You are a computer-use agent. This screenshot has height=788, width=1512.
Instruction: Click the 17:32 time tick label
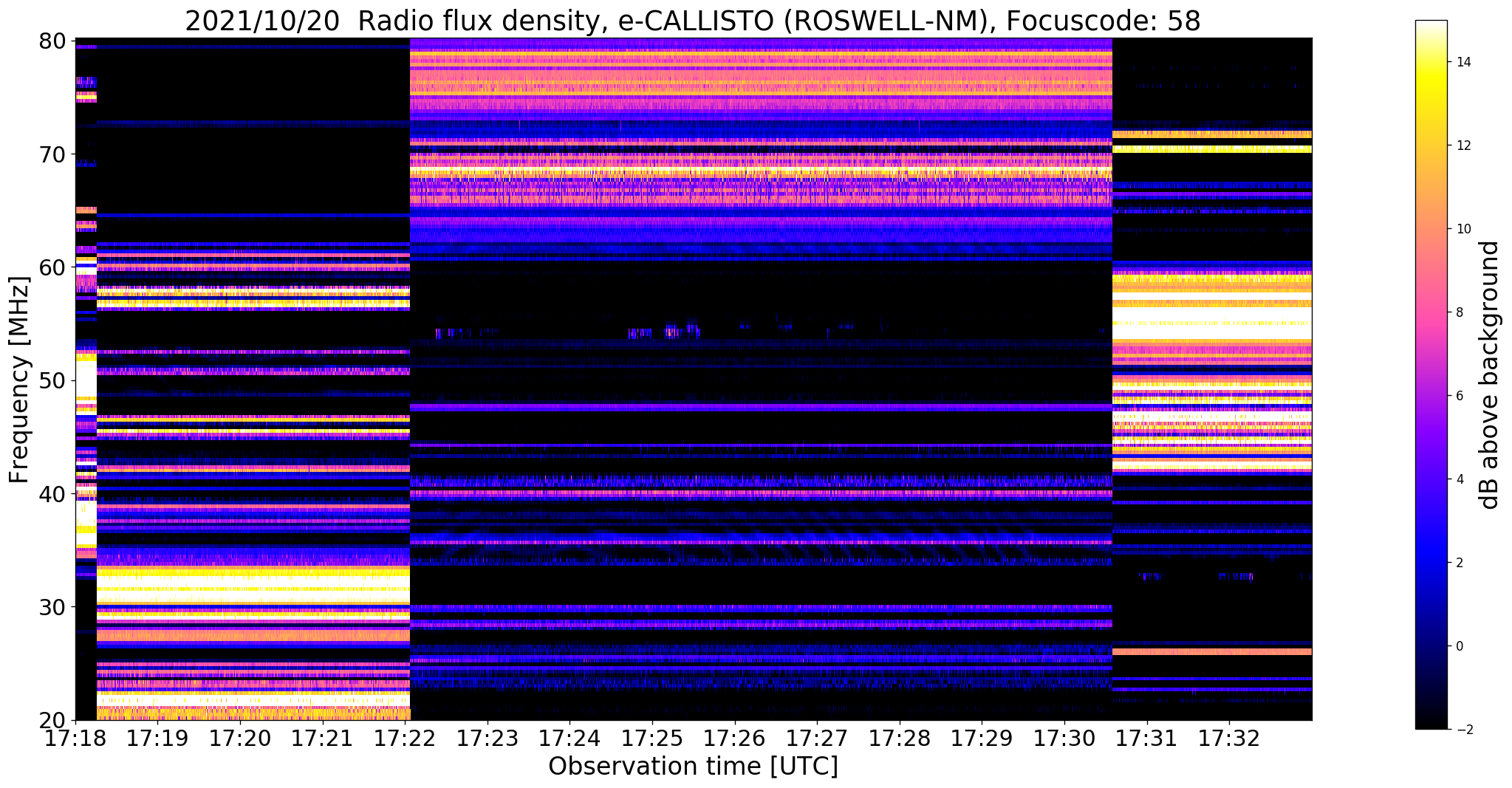(1229, 739)
